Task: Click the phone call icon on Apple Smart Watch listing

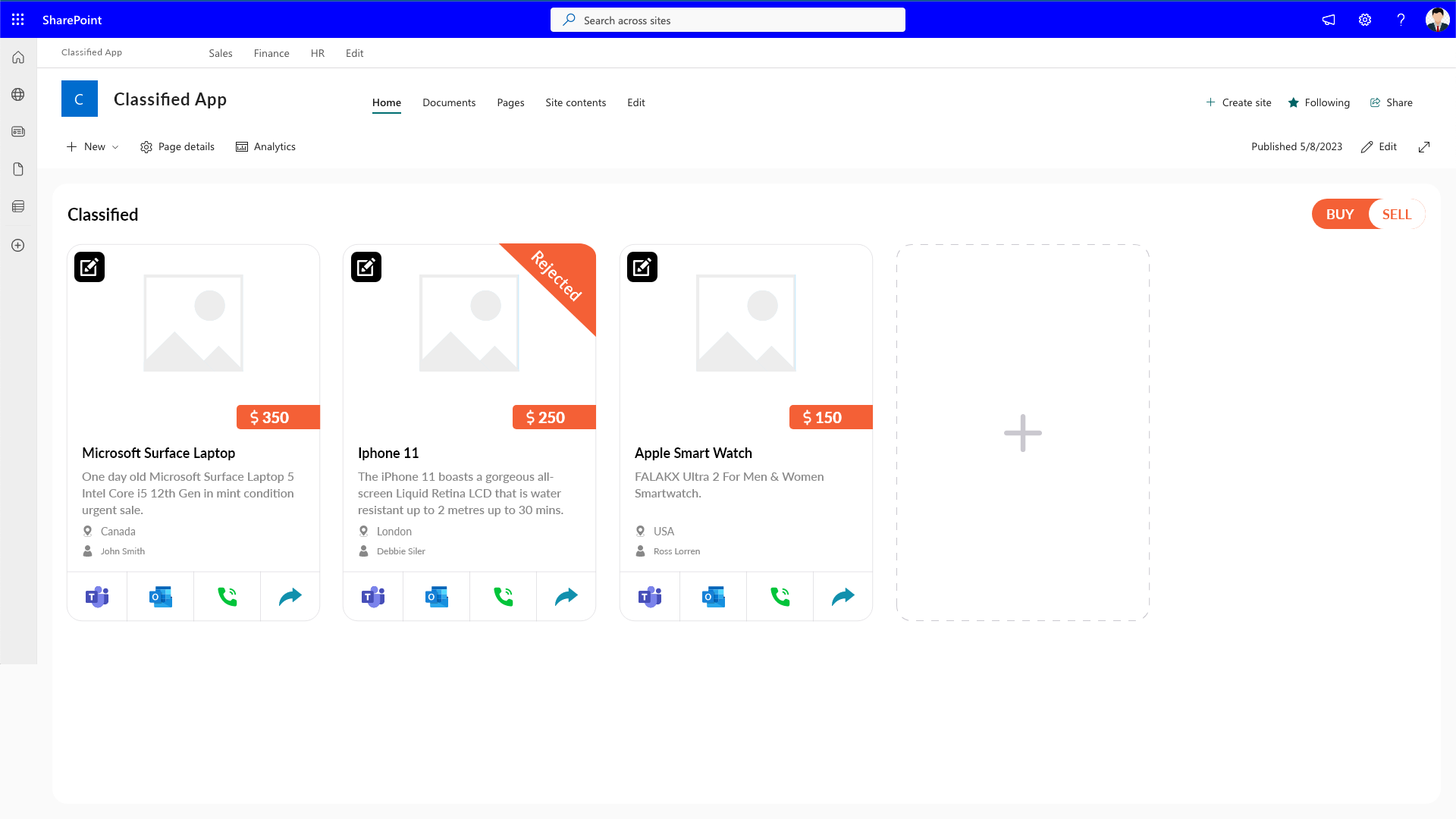Action: click(x=780, y=596)
